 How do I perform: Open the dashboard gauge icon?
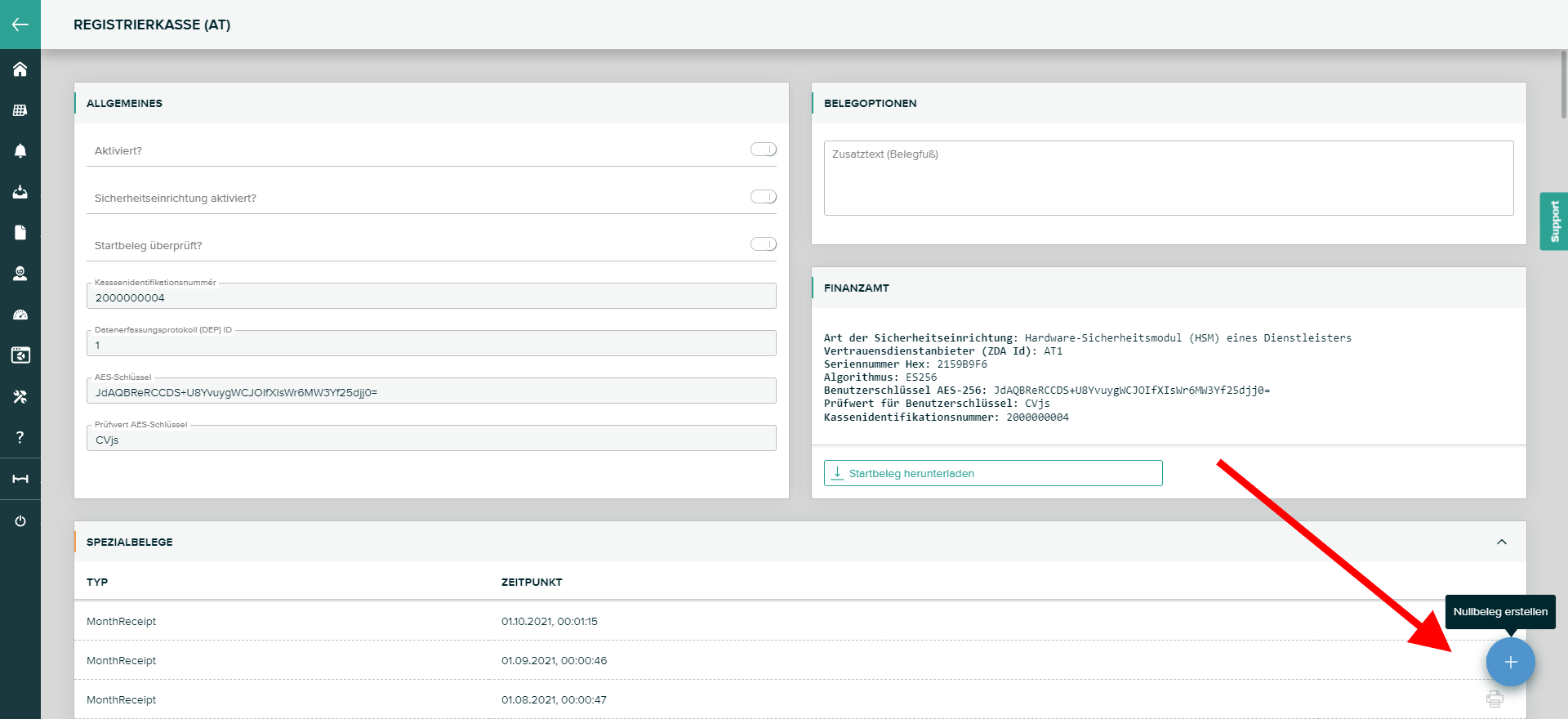(20, 315)
